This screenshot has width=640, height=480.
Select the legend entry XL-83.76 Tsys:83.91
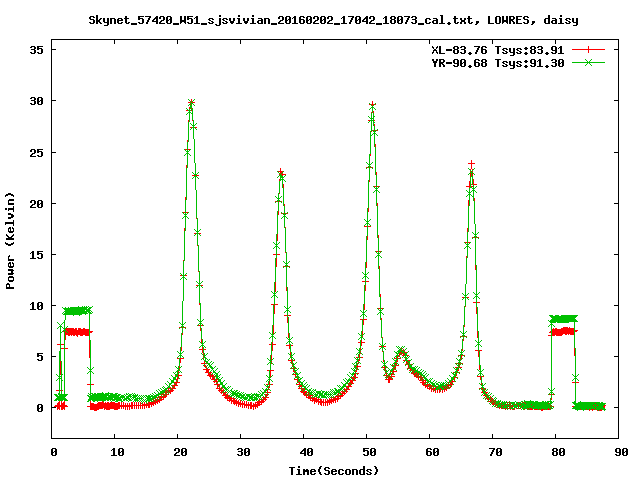click(498, 50)
